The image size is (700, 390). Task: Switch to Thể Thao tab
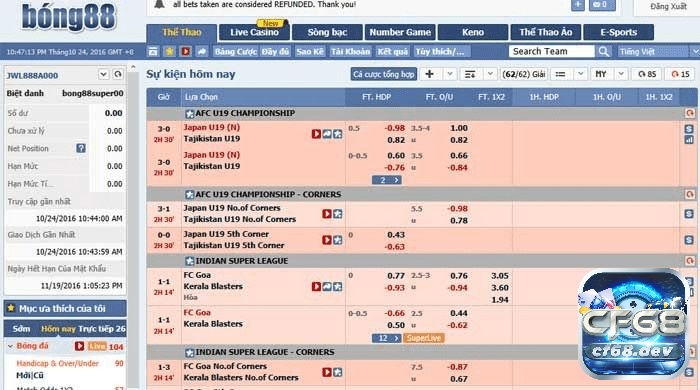tap(182, 32)
